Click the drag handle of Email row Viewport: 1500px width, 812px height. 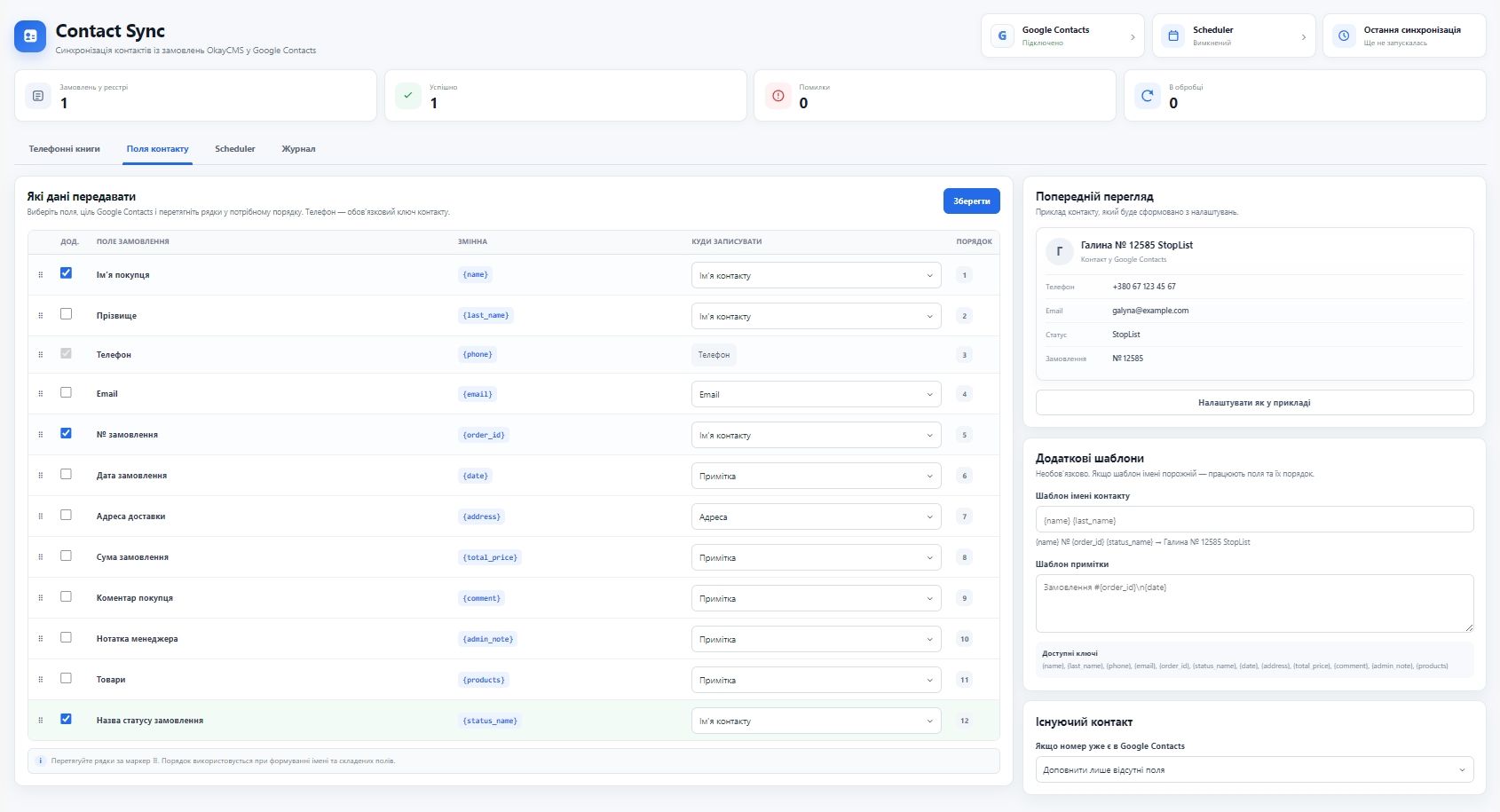pyautogui.click(x=41, y=394)
